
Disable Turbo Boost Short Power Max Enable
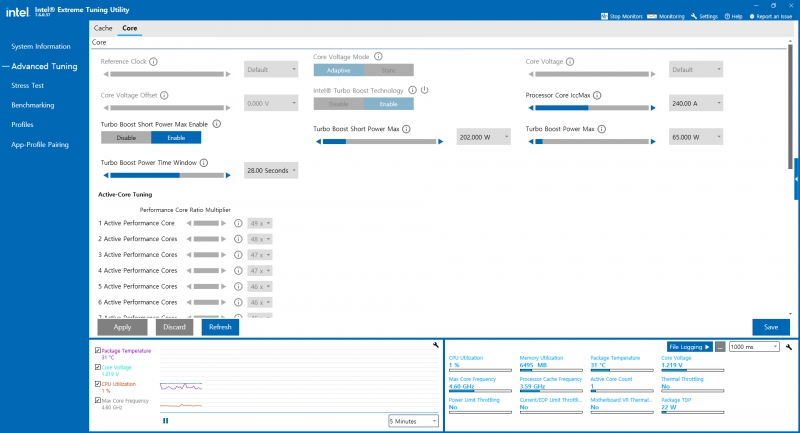[125, 138]
